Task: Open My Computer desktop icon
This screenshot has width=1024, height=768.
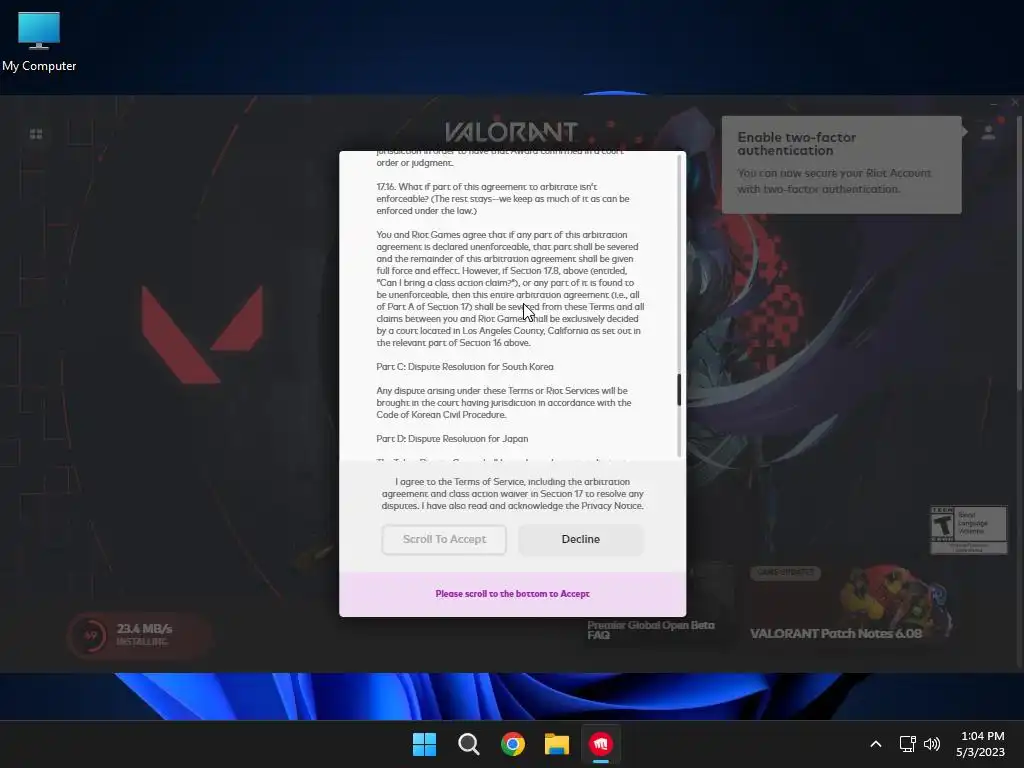Action: (x=39, y=42)
